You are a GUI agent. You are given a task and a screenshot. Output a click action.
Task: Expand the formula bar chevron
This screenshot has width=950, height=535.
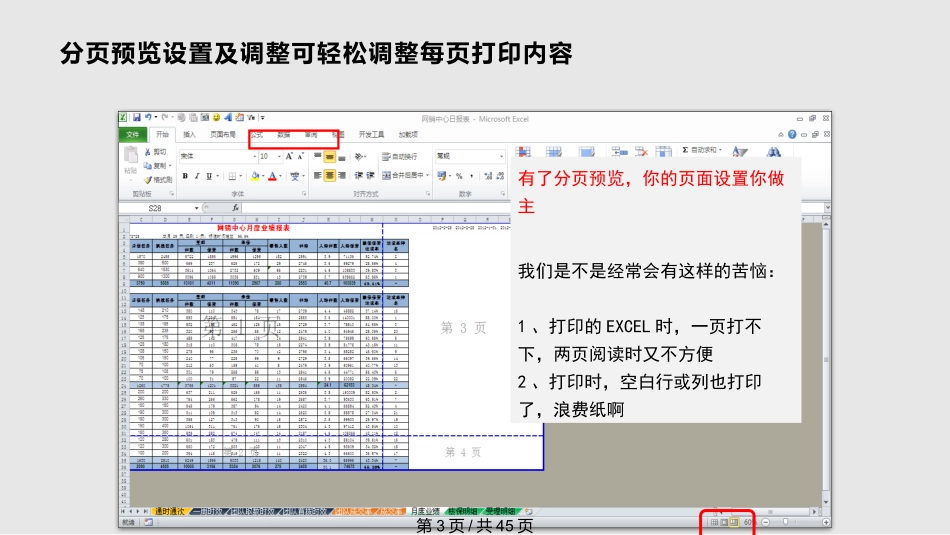click(x=827, y=208)
